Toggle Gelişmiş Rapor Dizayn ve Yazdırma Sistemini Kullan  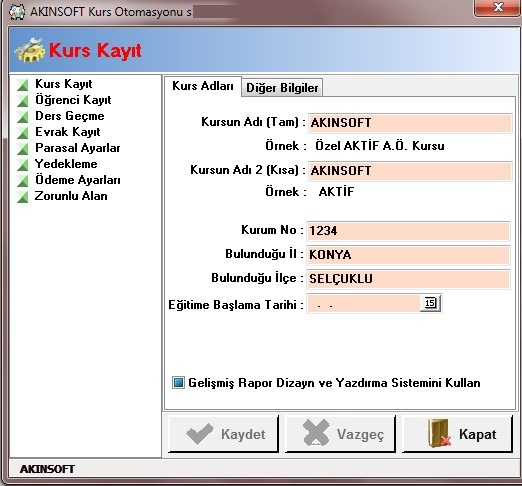click(x=178, y=382)
